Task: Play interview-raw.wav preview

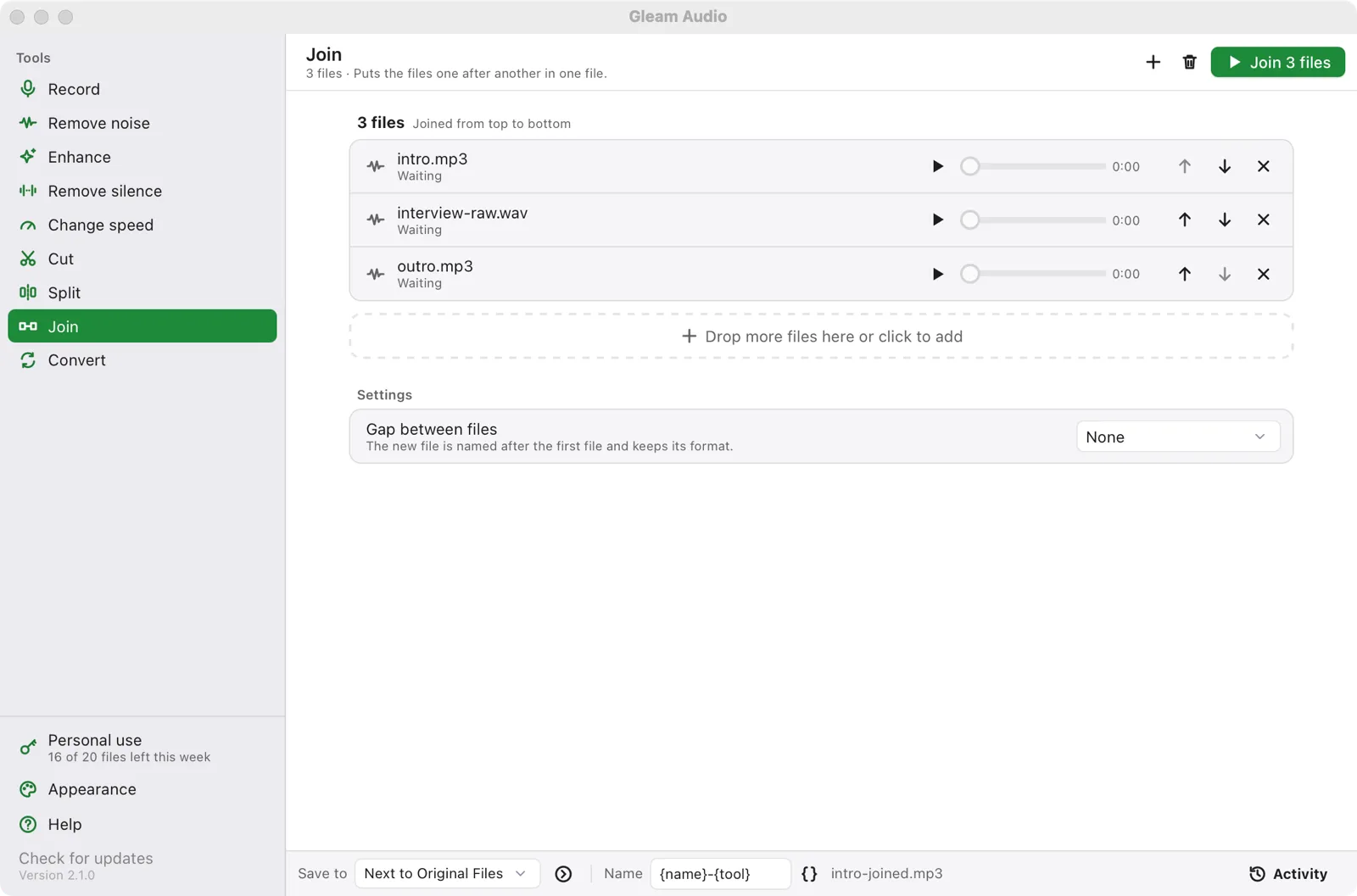Action: tap(937, 220)
